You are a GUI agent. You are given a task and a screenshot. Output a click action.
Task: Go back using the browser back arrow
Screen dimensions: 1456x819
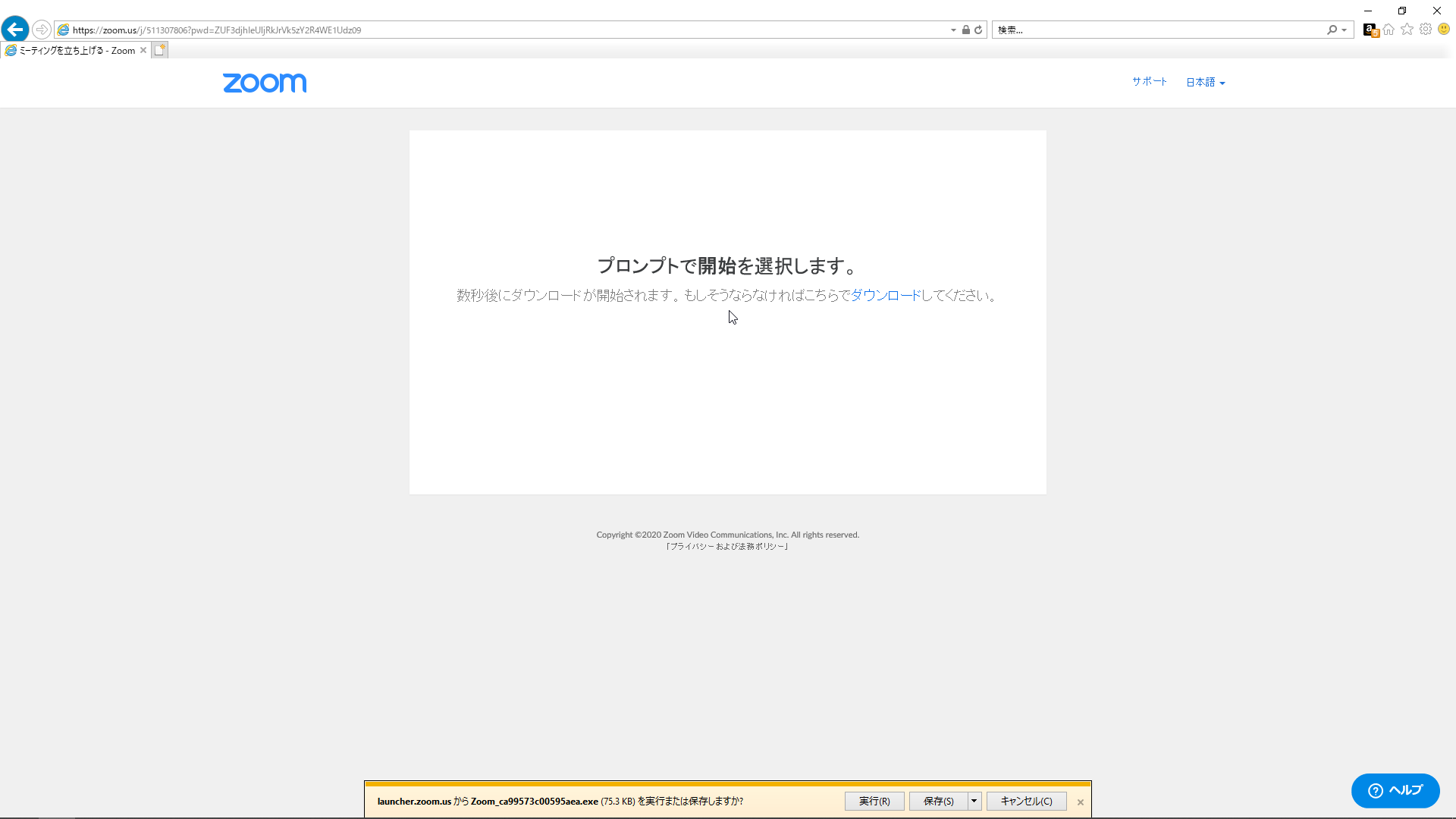click(x=15, y=30)
